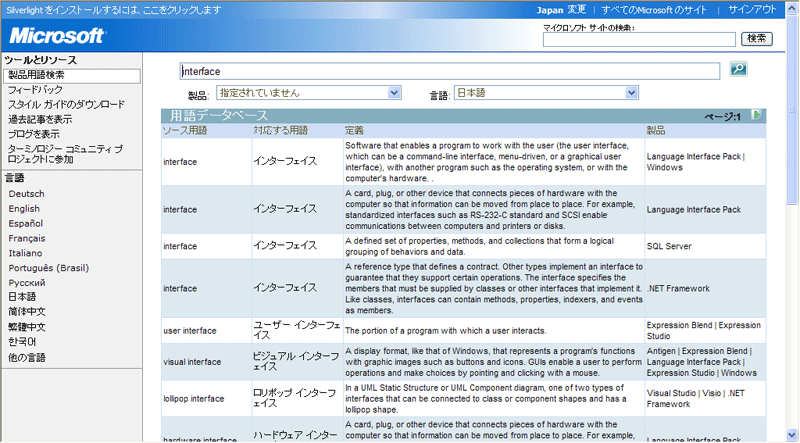Open すべてのMicrosoft のサイト link

pos(654,10)
